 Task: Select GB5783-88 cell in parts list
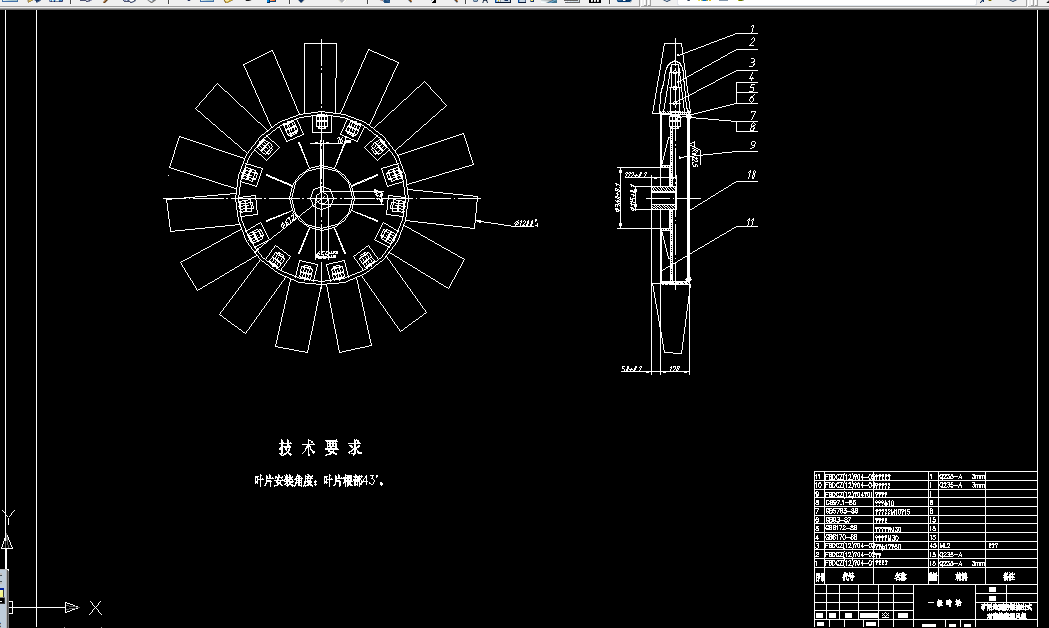tap(848, 511)
